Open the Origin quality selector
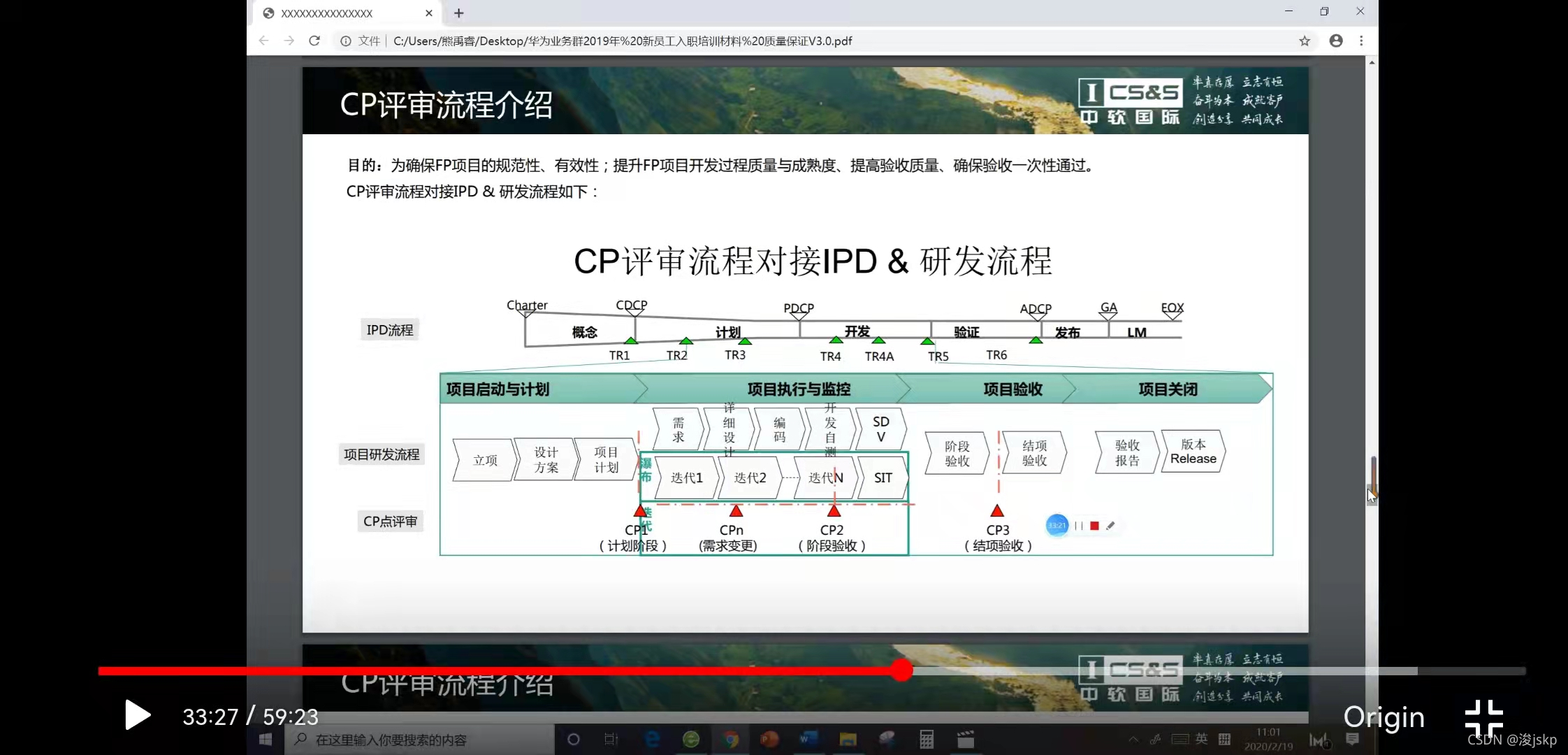This screenshot has height=755, width=1568. (1384, 717)
